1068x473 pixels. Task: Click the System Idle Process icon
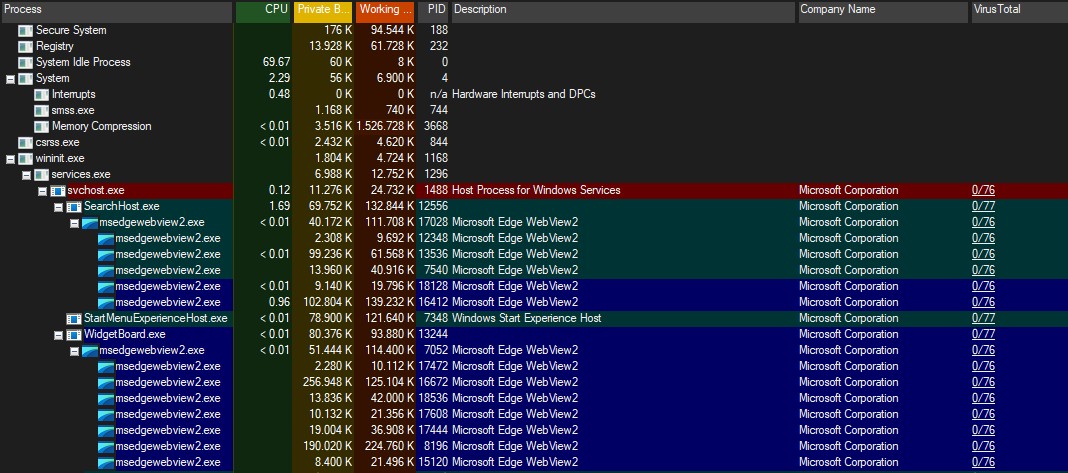26,62
